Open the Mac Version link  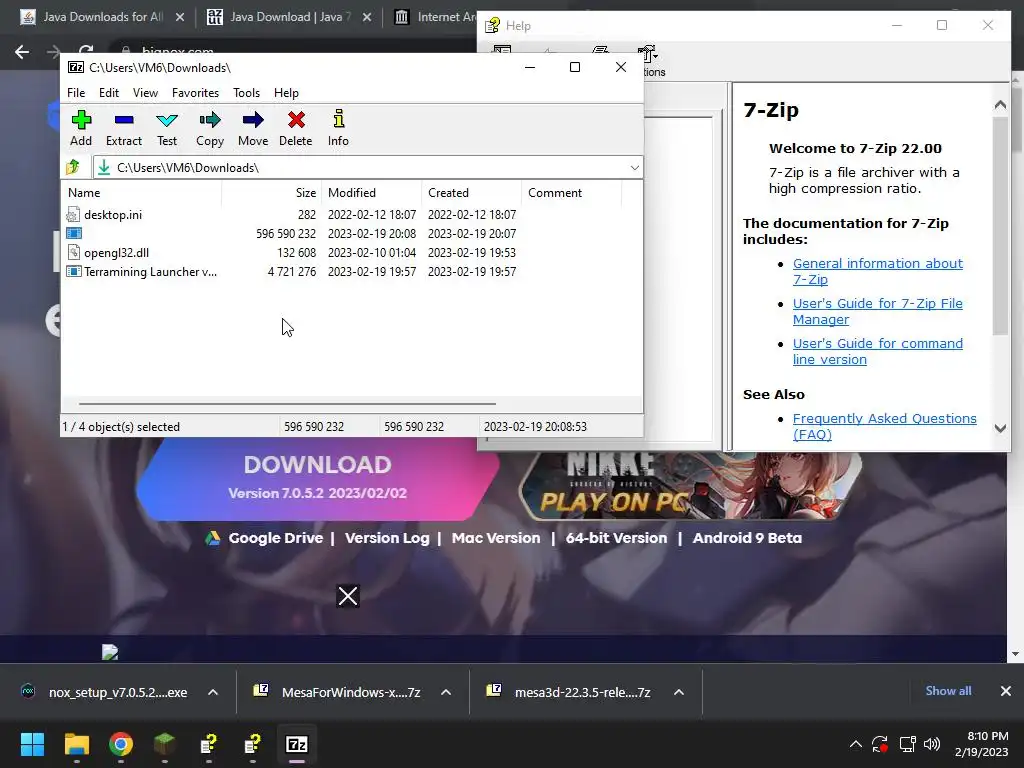pyautogui.click(x=496, y=538)
